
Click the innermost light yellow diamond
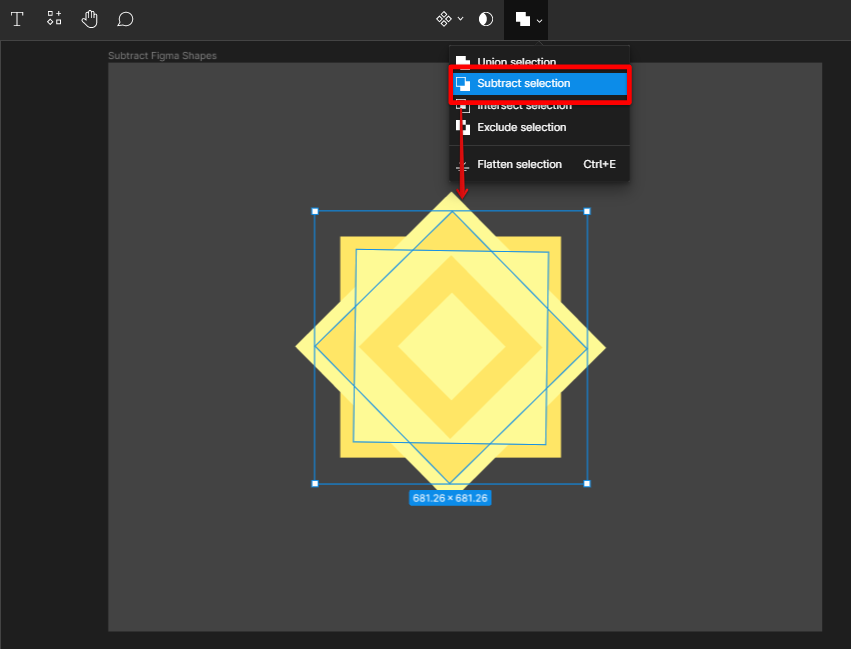pos(451,347)
